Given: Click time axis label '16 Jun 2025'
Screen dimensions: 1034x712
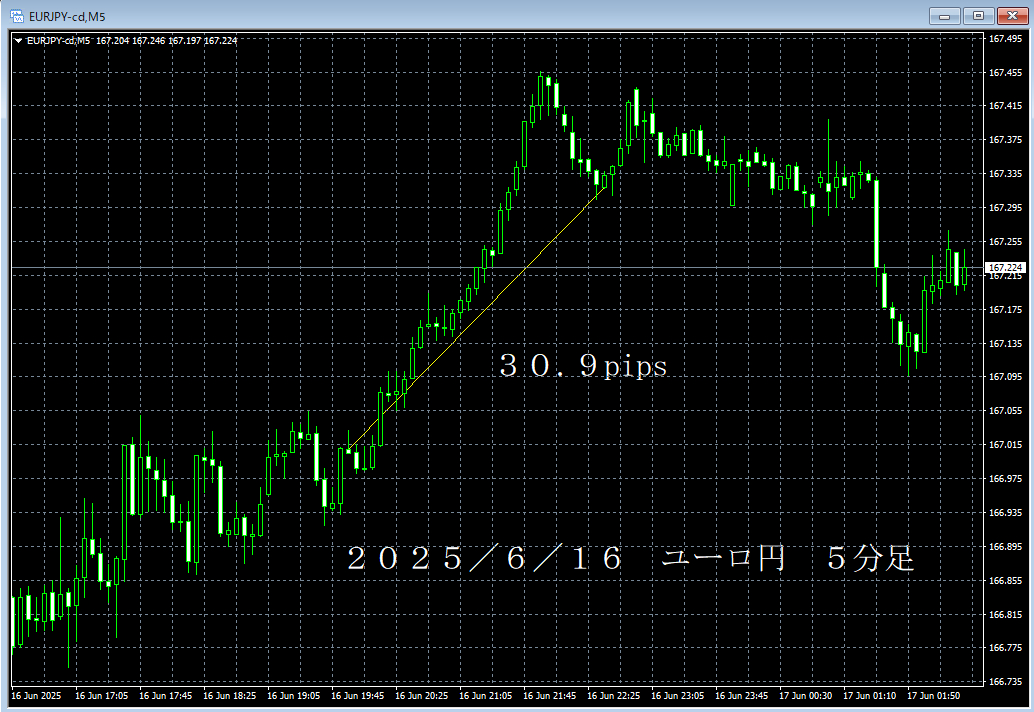Looking at the screenshot, I should tap(36, 696).
